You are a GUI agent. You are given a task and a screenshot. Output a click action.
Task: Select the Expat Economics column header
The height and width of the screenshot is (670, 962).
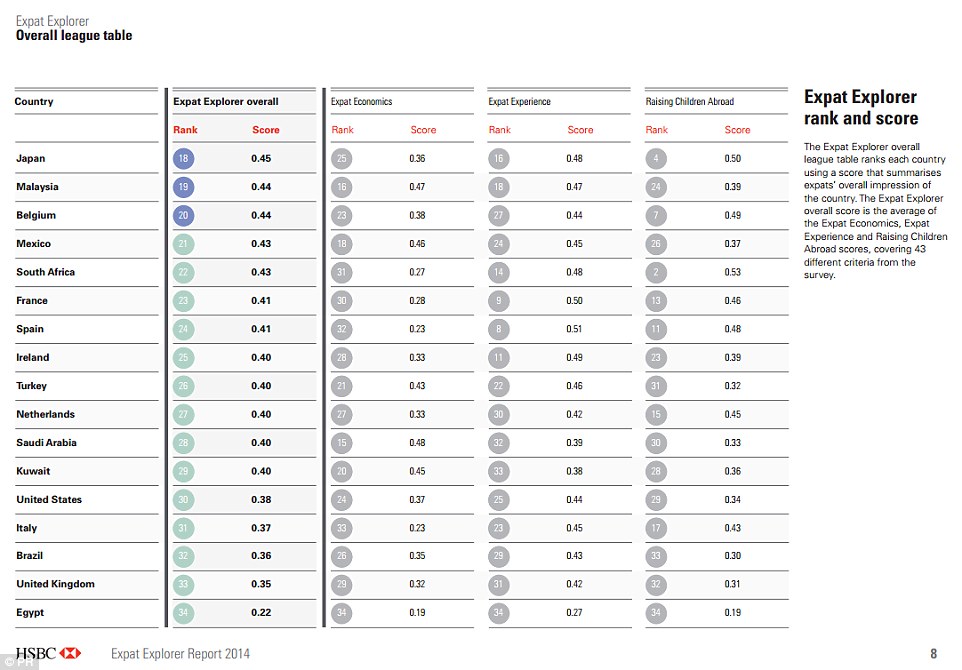tap(362, 102)
